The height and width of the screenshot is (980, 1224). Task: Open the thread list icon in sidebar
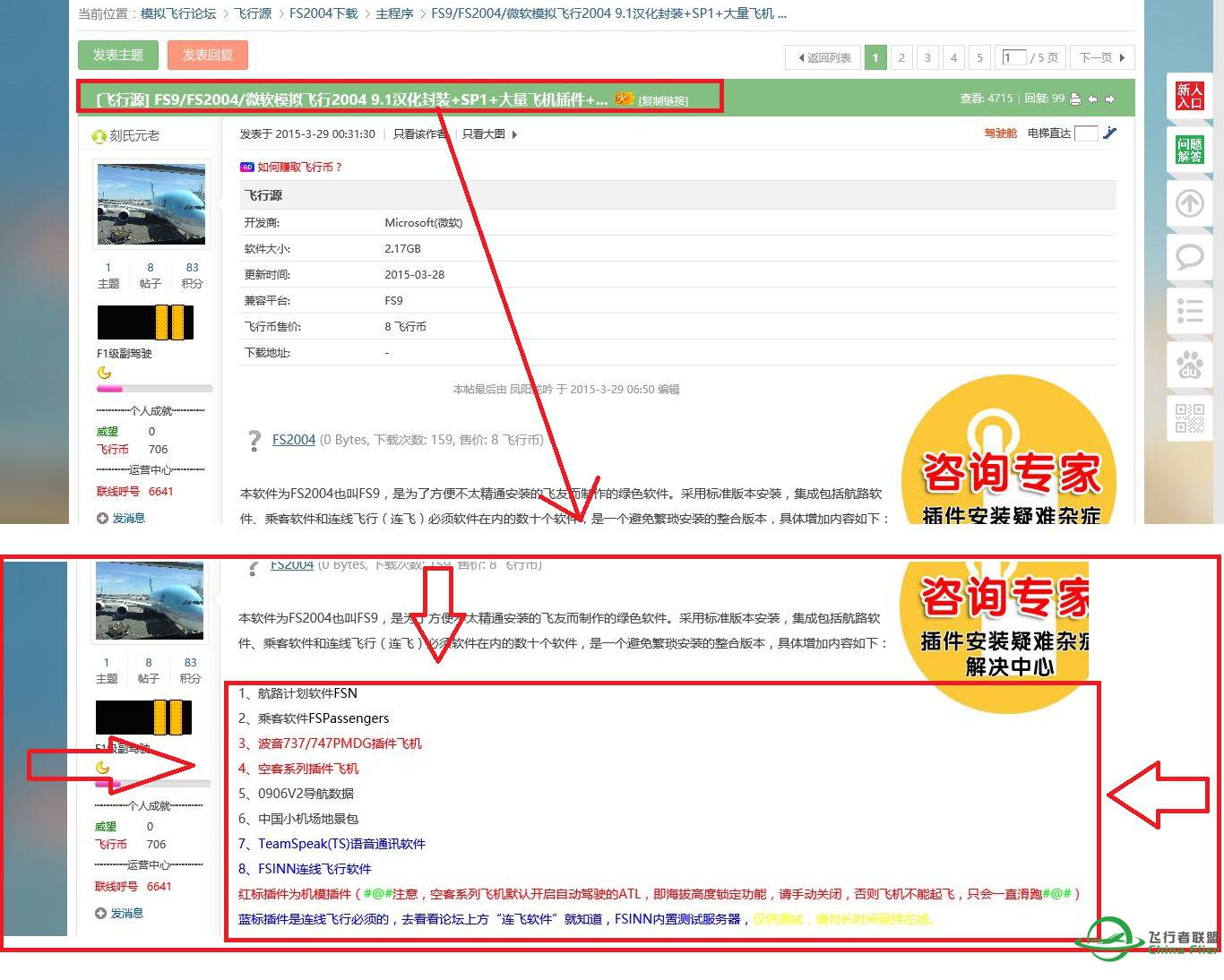(1190, 311)
